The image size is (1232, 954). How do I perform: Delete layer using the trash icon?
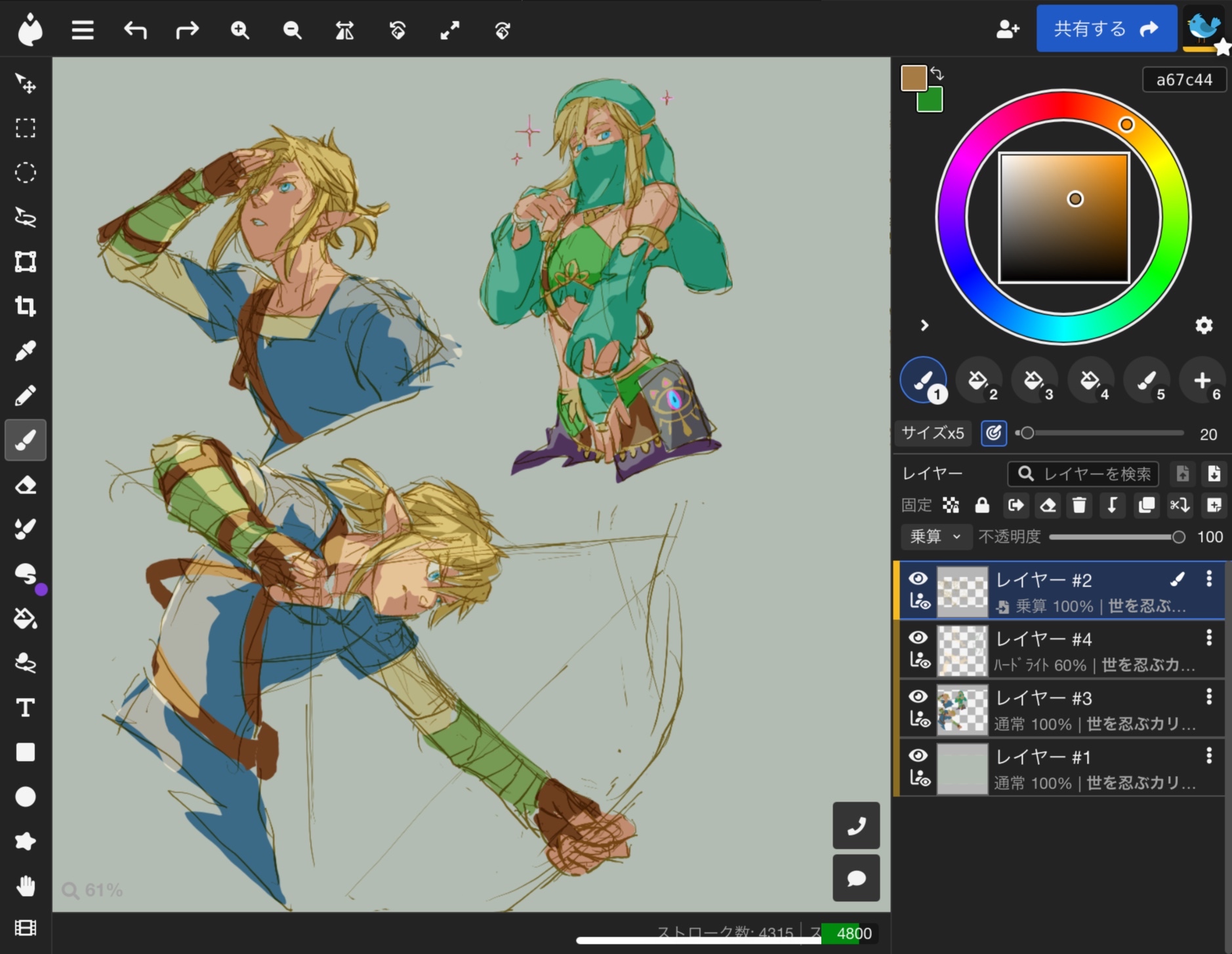tap(1079, 505)
